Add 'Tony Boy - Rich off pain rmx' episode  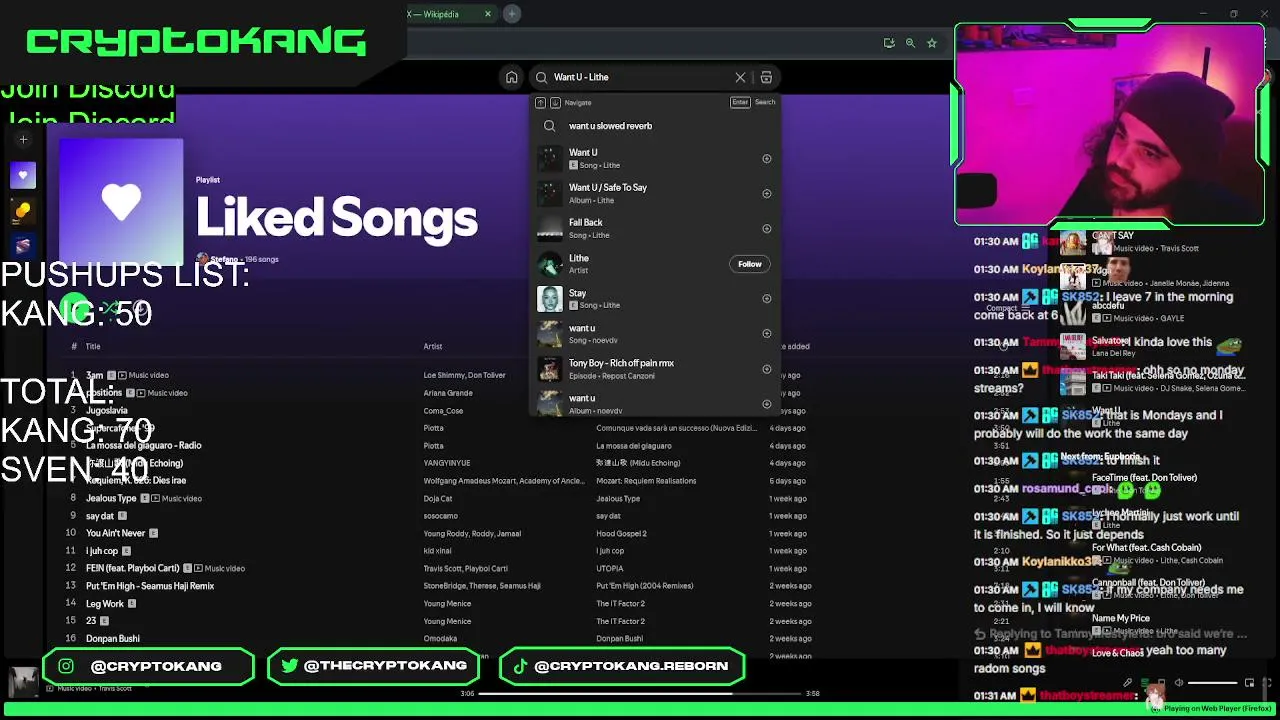pos(767,369)
